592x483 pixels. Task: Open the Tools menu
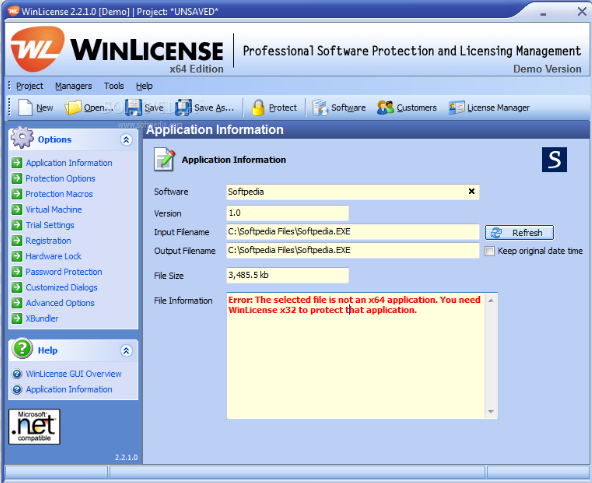coord(114,86)
